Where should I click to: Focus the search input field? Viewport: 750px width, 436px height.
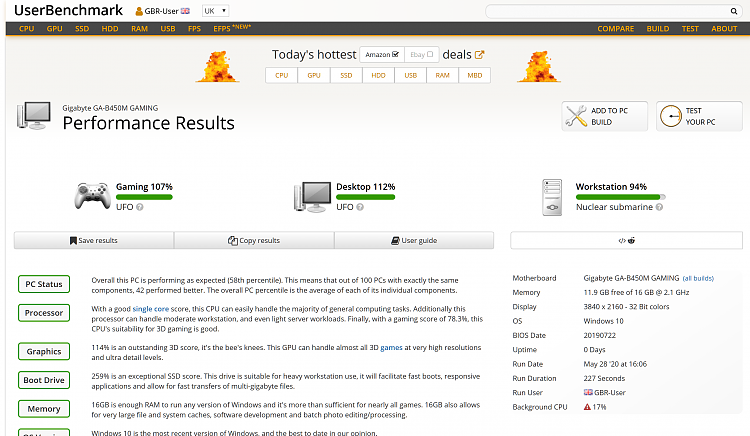point(607,11)
